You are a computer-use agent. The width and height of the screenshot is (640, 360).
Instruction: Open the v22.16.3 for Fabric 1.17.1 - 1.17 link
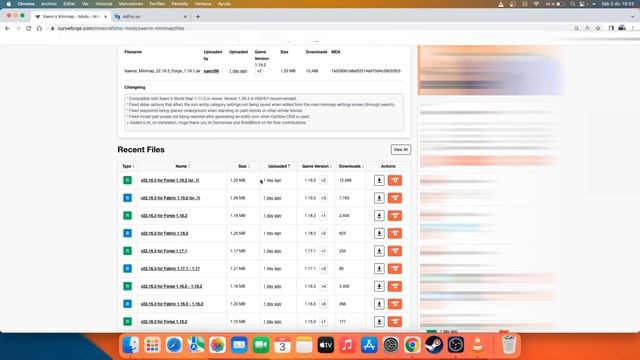click(x=170, y=269)
